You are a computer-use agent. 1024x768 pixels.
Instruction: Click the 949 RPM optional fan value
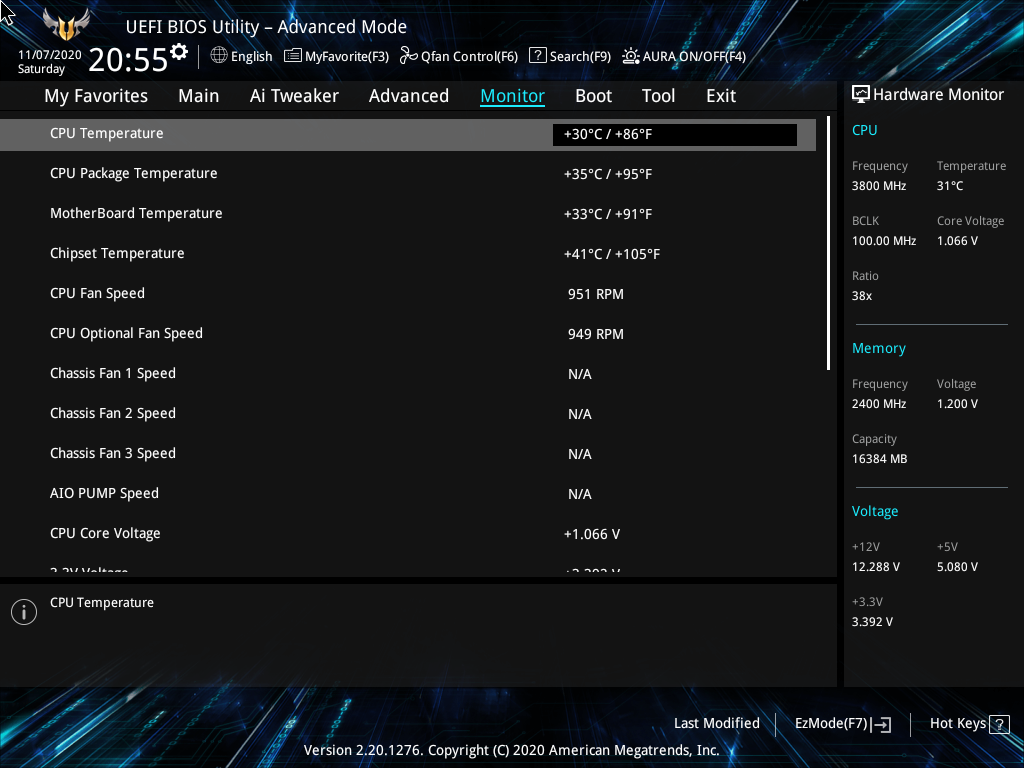point(596,334)
